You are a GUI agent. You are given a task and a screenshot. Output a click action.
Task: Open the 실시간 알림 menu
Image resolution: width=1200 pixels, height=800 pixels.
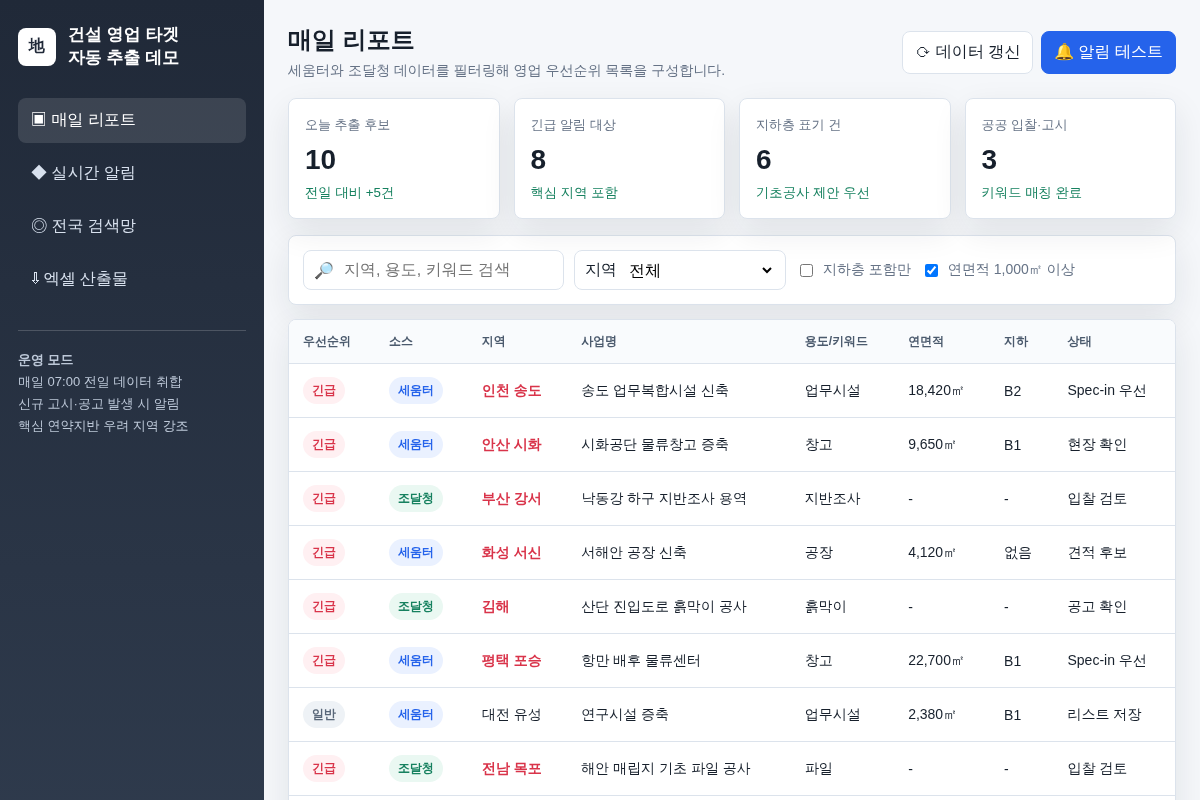[132, 173]
